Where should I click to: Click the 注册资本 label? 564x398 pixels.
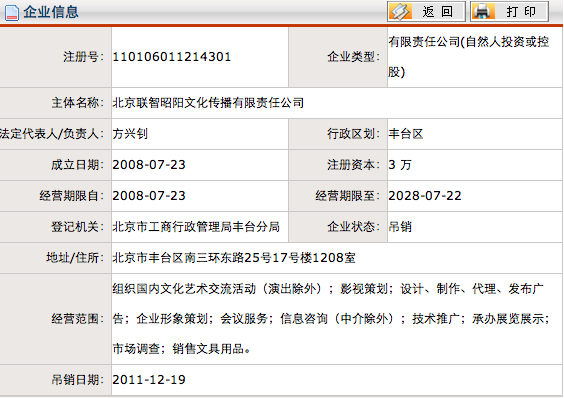coord(354,165)
